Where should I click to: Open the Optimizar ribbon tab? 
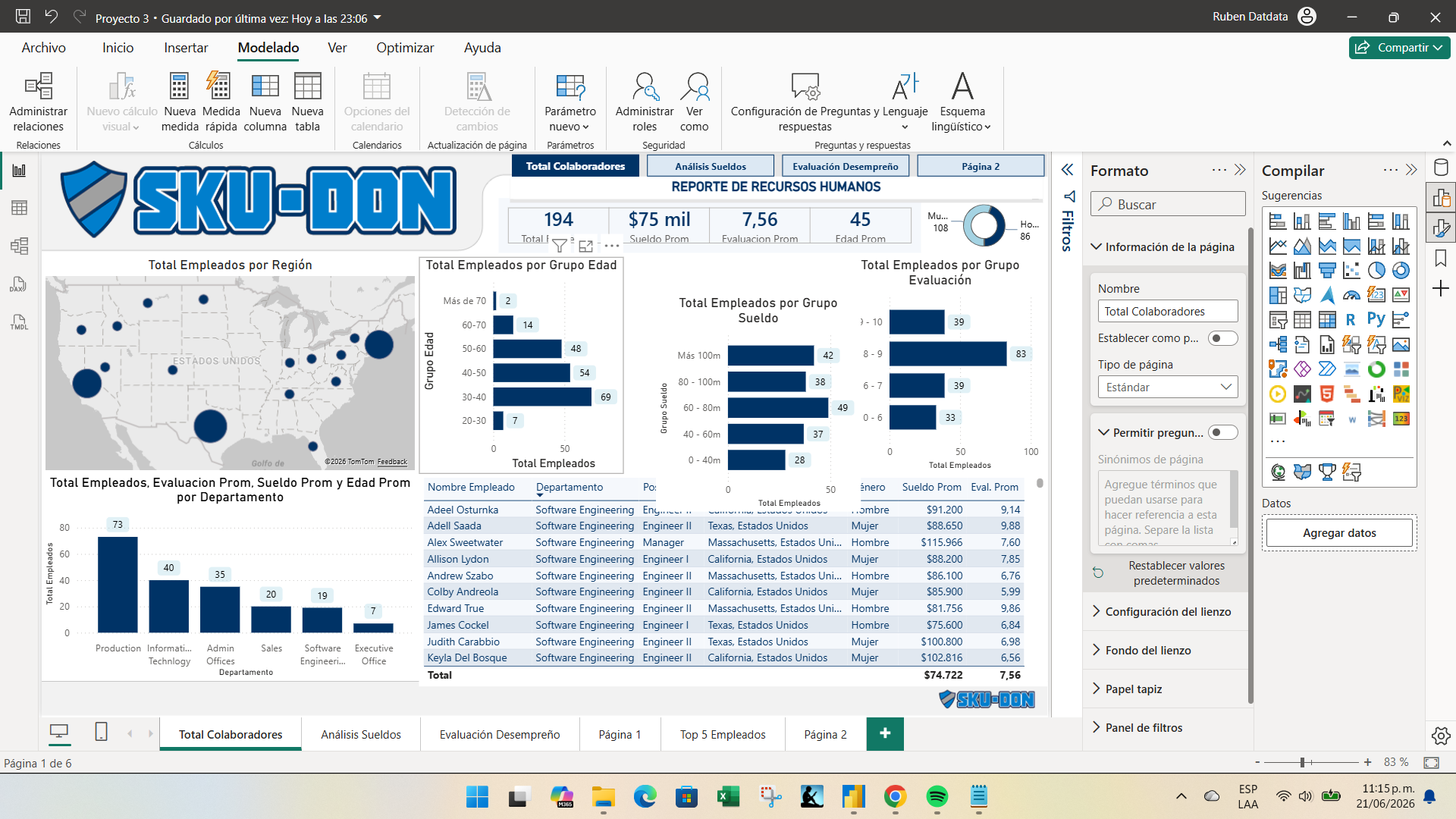point(405,48)
